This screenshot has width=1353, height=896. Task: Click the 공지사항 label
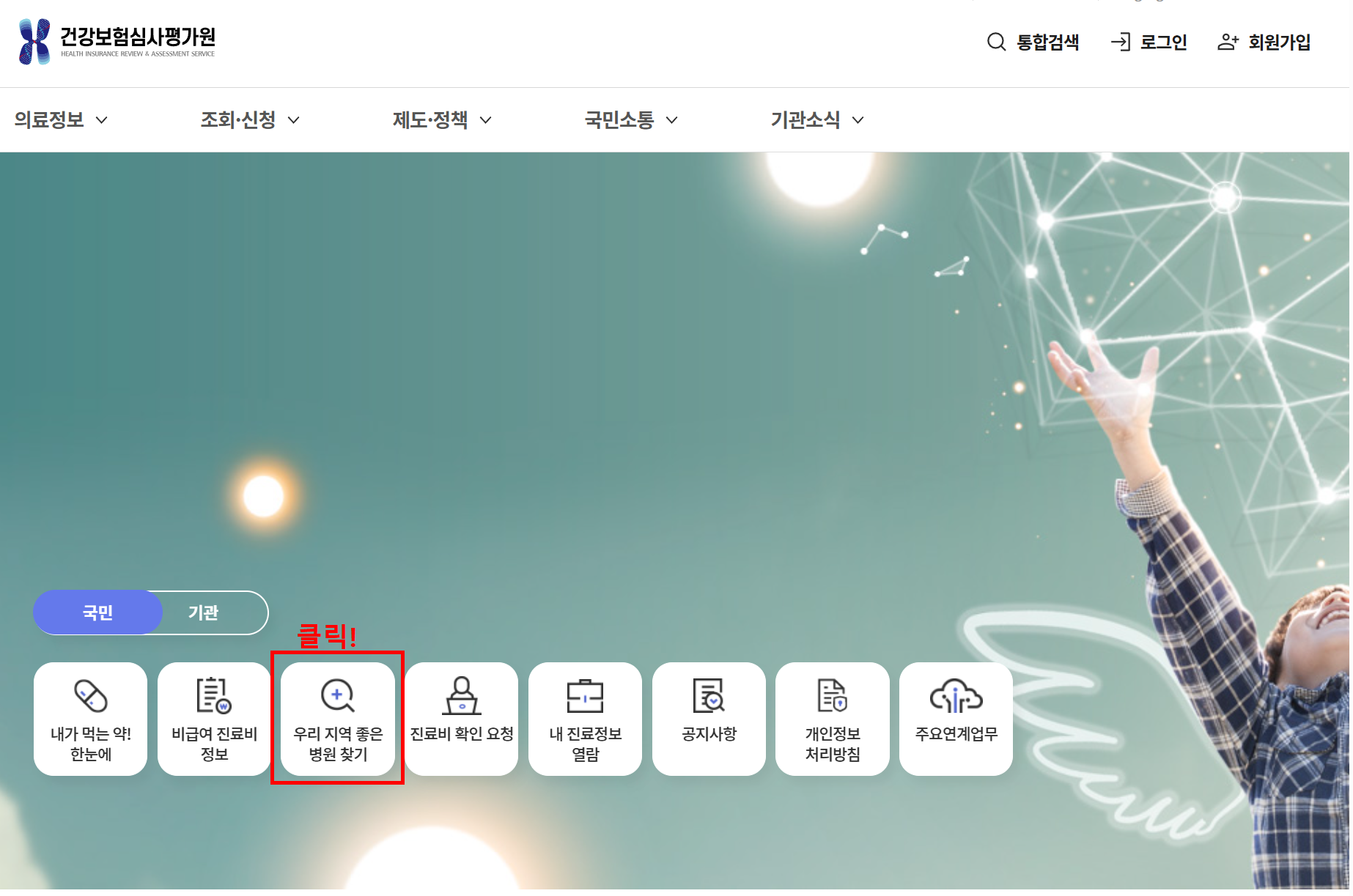click(709, 734)
